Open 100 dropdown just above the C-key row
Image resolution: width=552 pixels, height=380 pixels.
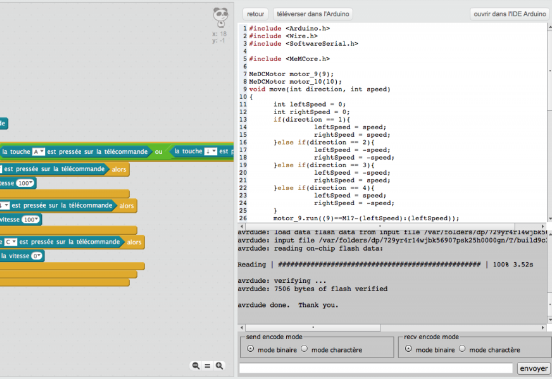click(31, 220)
